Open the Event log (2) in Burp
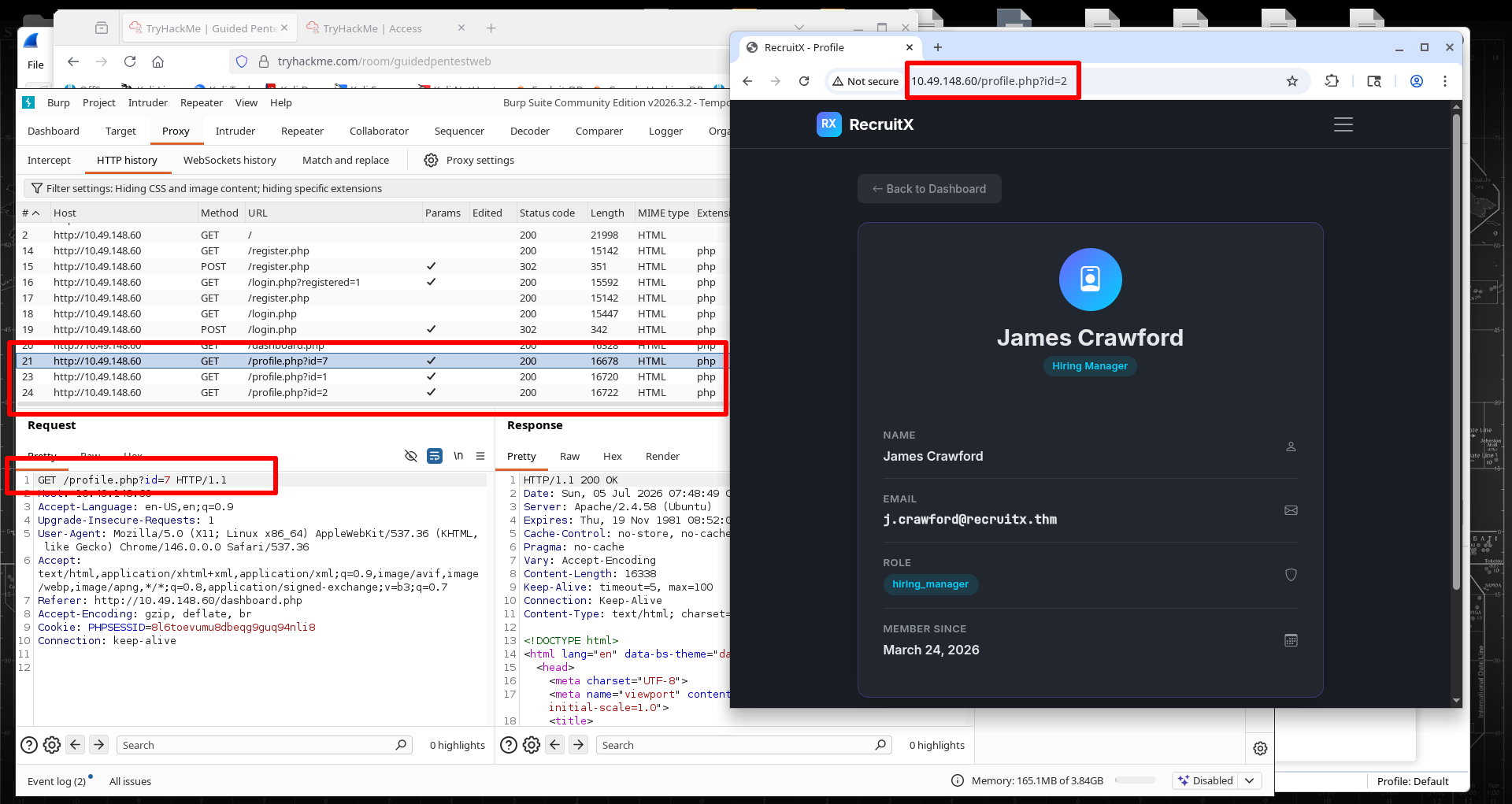 [x=57, y=781]
